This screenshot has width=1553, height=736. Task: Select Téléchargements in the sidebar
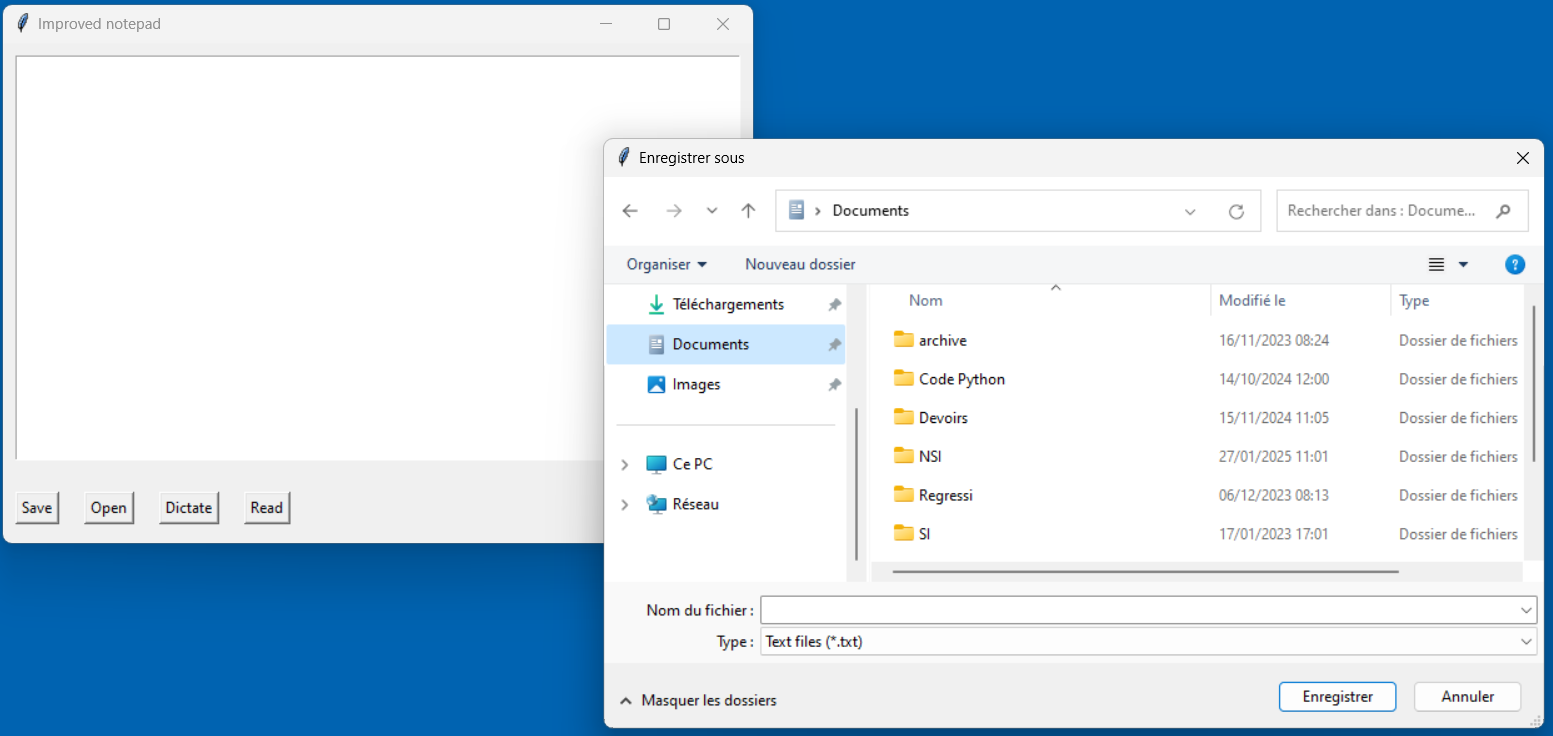click(727, 304)
